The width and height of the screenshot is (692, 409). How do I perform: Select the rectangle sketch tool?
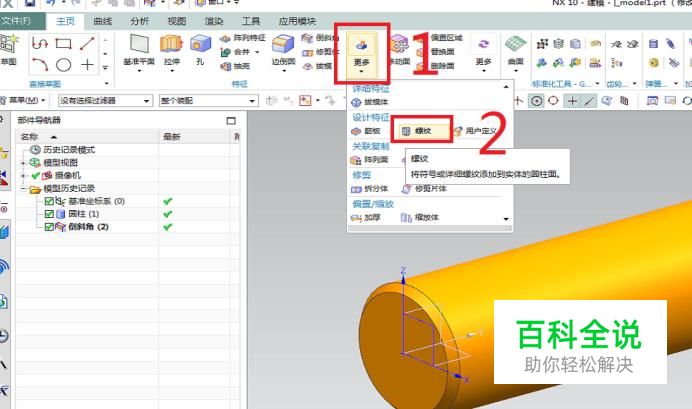(x=64, y=43)
